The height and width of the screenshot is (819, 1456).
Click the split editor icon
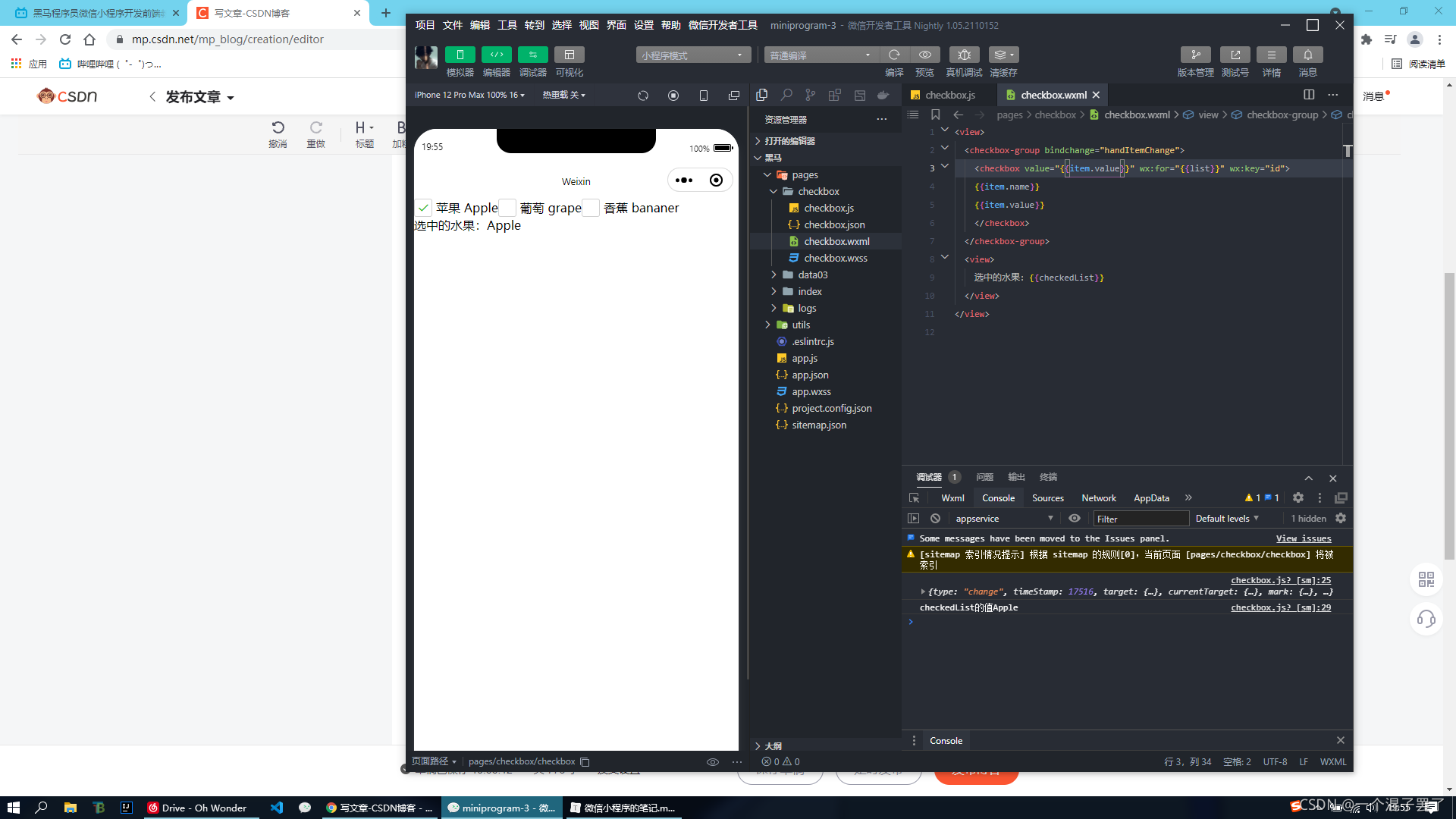pos(1309,95)
